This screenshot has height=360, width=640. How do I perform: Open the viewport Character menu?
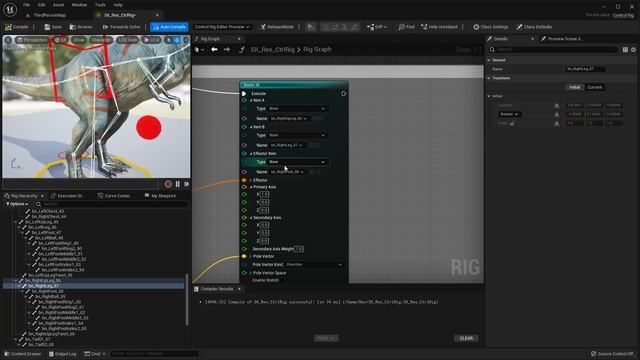pyautogui.click(x=101, y=40)
